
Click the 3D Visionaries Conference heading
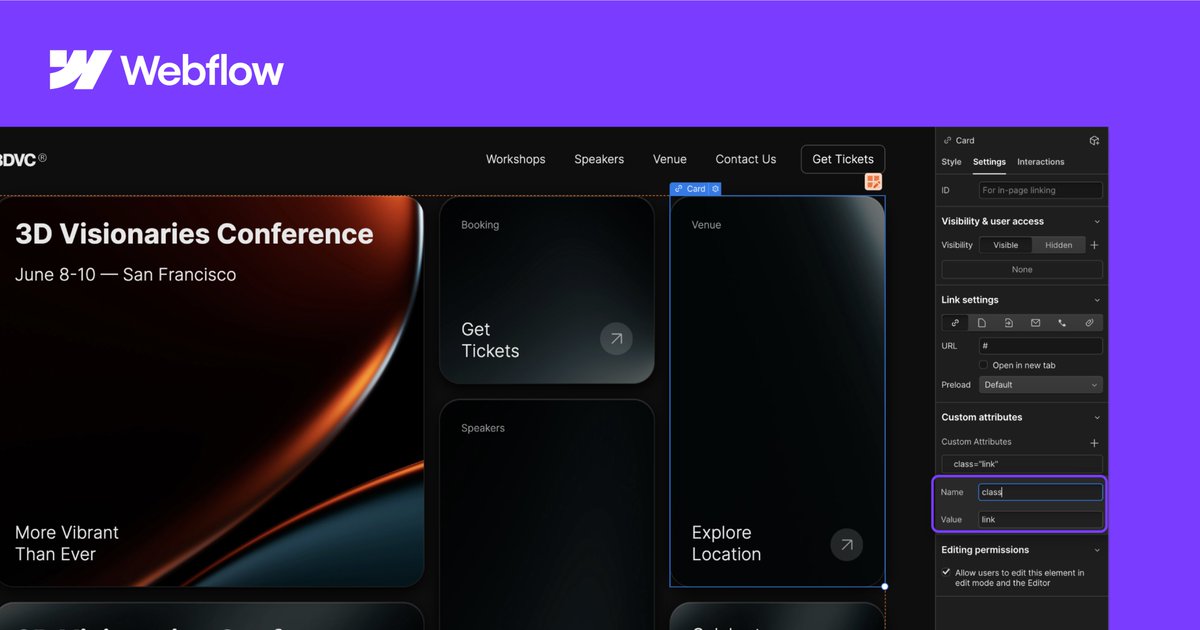tap(194, 234)
